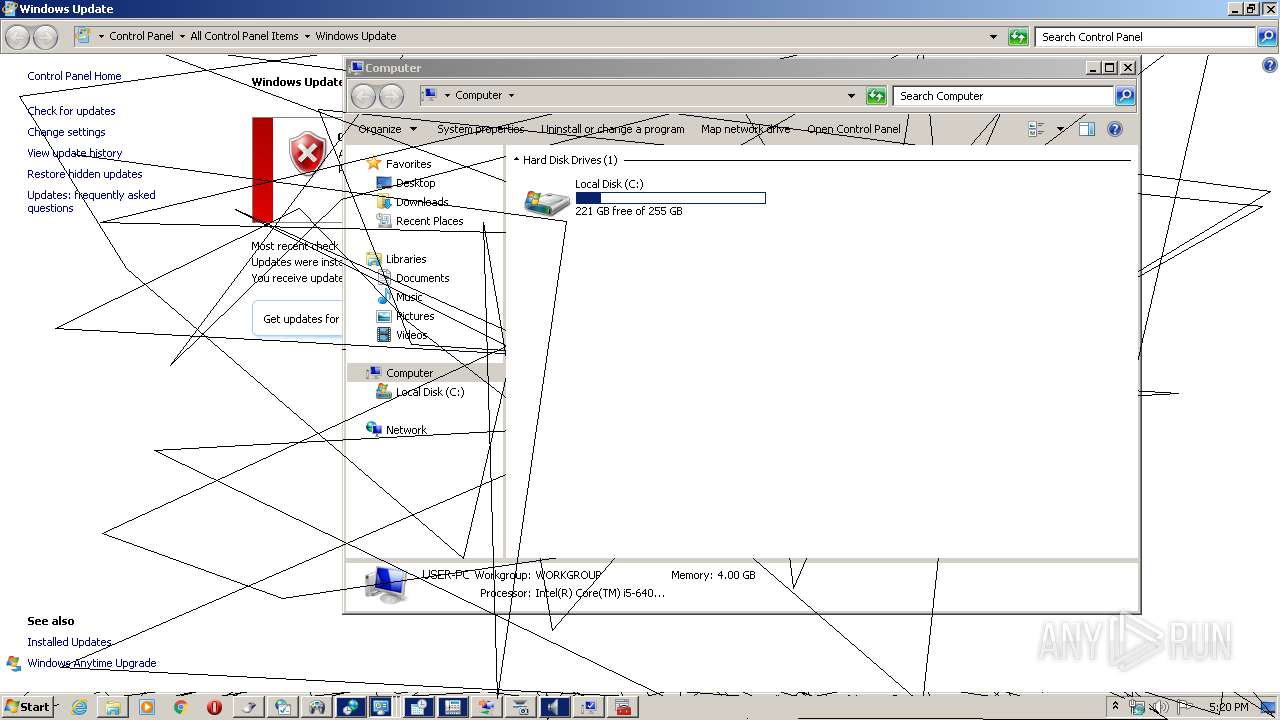The image size is (1280, 720).
Task: Open Control Panel Home link
Action: click(x=74, y=76)
